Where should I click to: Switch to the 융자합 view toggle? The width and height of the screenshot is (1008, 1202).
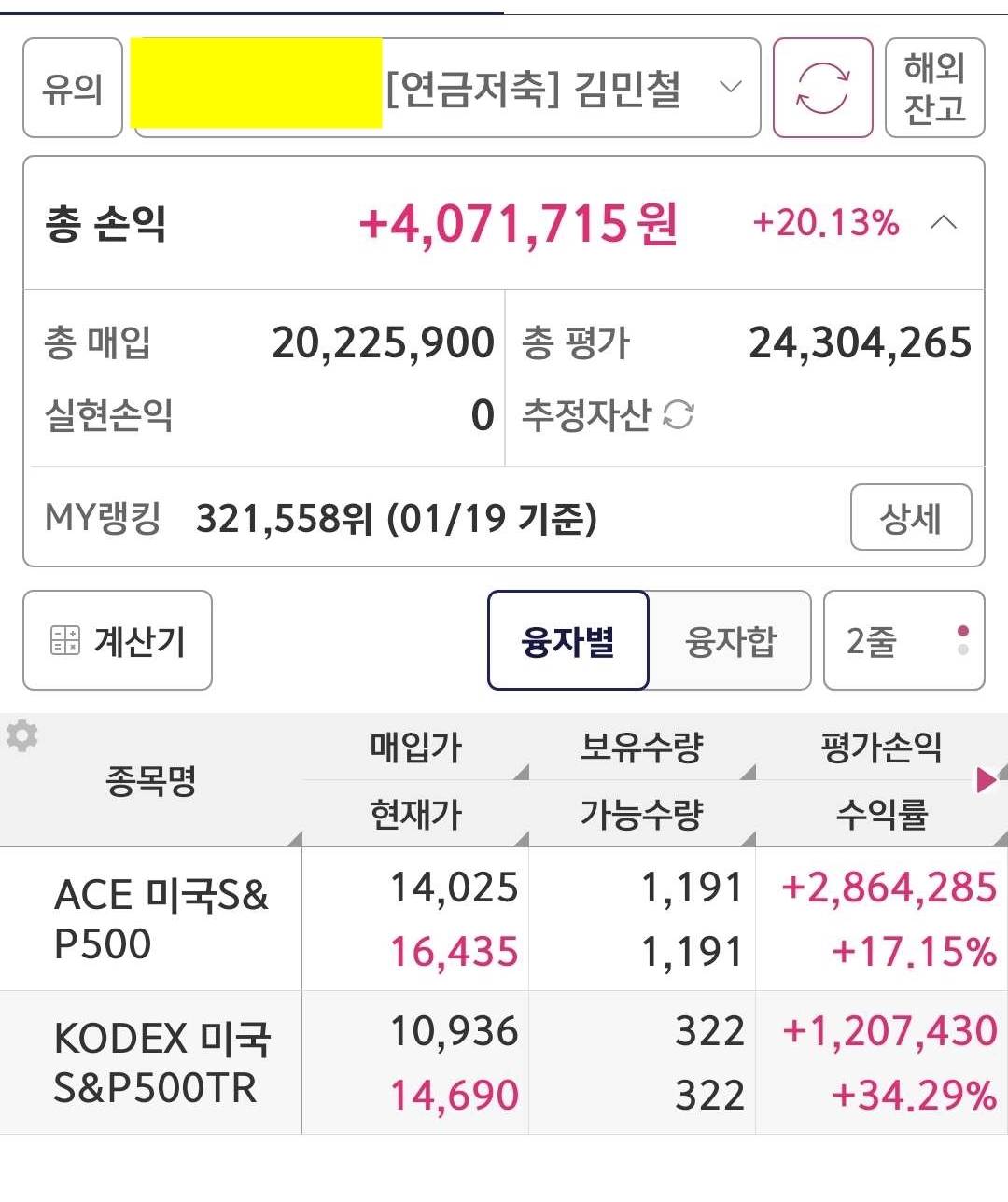(x=730, y=641)
